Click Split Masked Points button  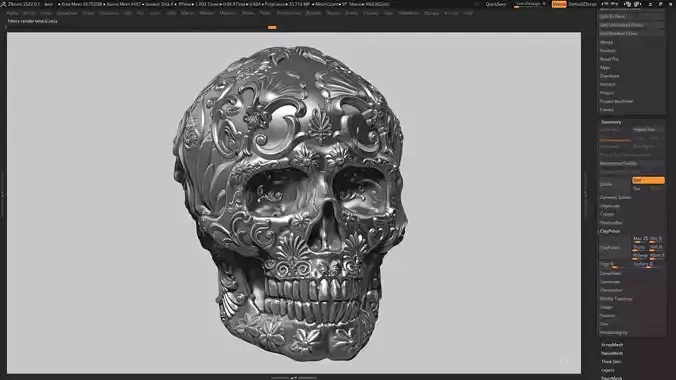(632, 33)
